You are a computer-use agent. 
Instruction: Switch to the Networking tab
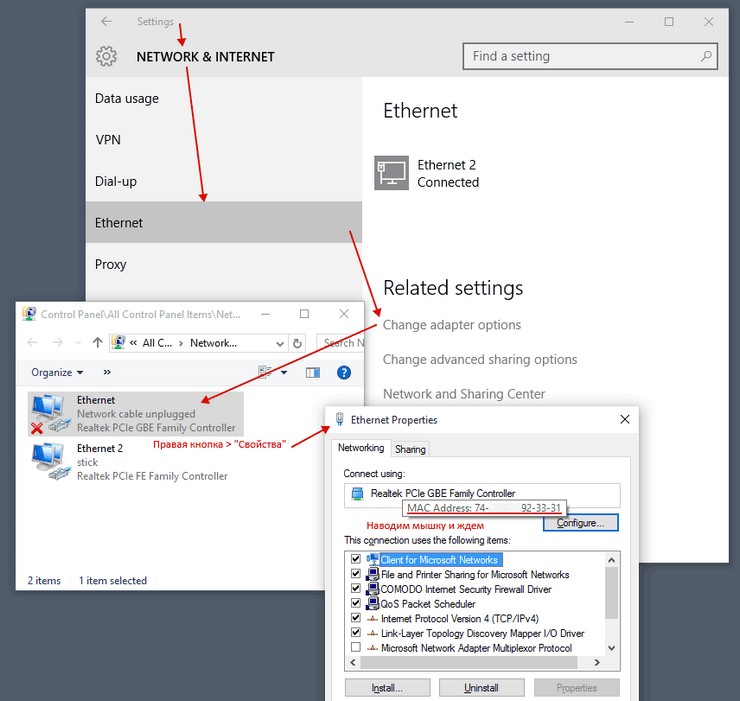pos(361,448)
